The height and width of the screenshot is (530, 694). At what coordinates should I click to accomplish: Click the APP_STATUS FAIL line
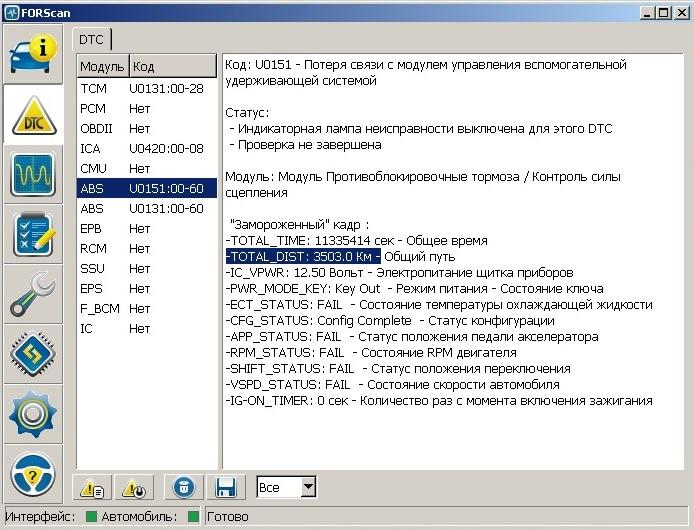412,337
